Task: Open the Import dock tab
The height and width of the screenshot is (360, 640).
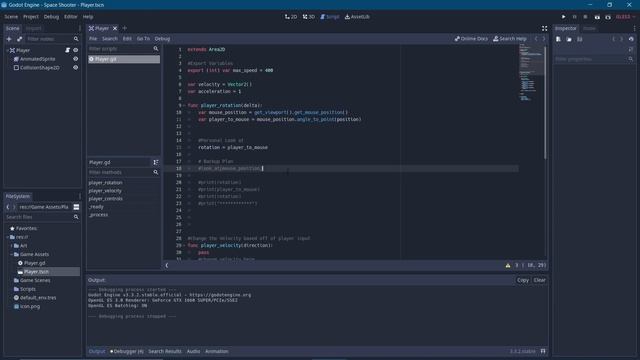Action: [33, 28]
